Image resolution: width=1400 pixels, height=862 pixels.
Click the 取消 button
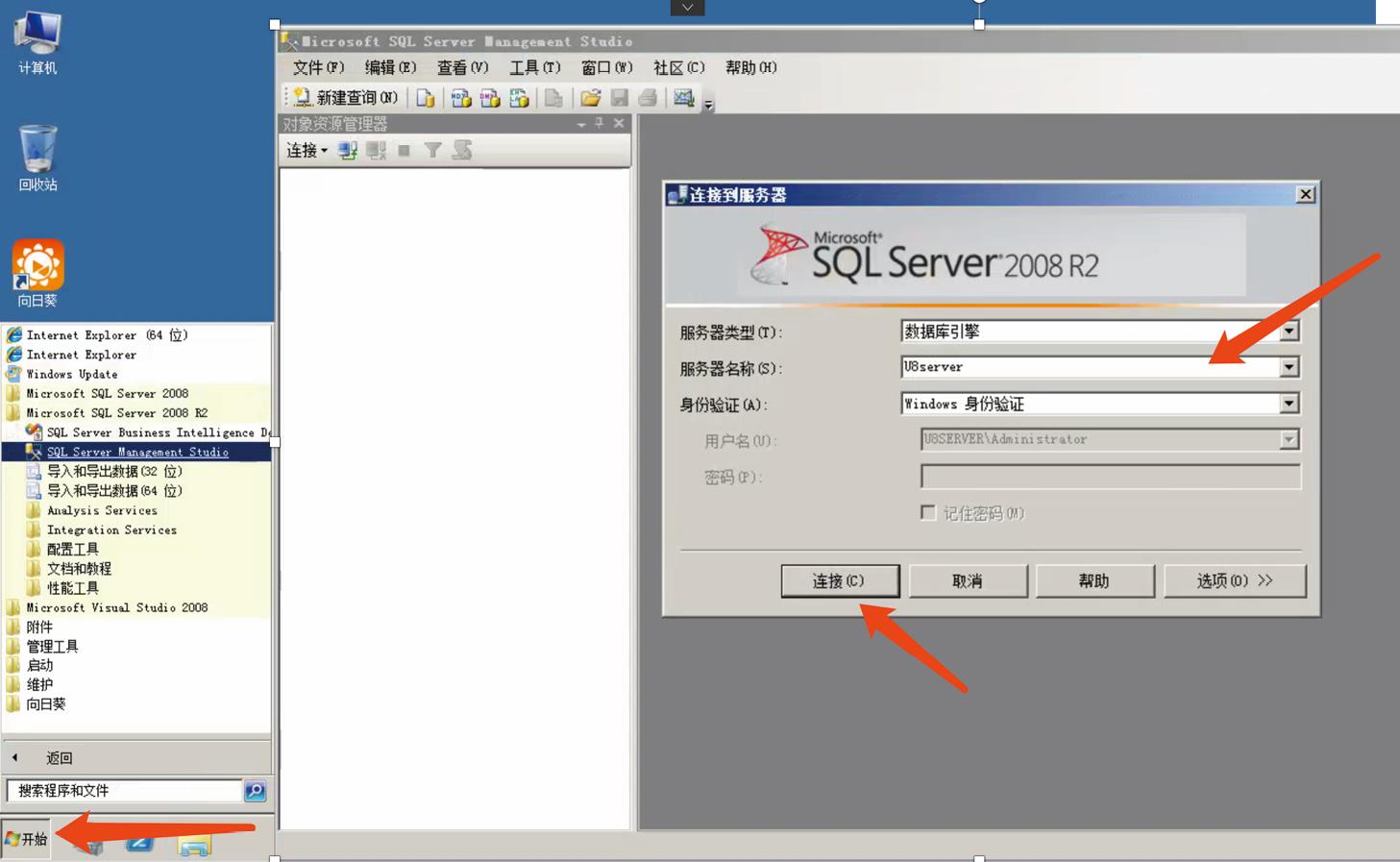click(968, 581)
